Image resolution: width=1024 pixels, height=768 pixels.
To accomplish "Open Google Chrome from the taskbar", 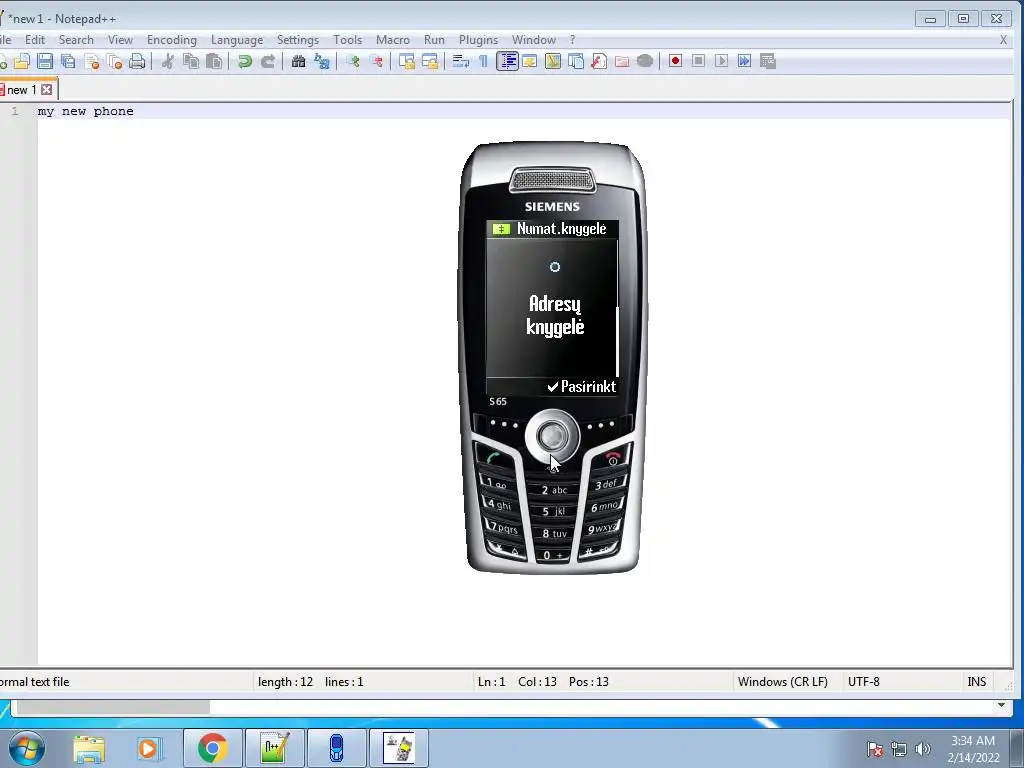I will click(212, 748).
